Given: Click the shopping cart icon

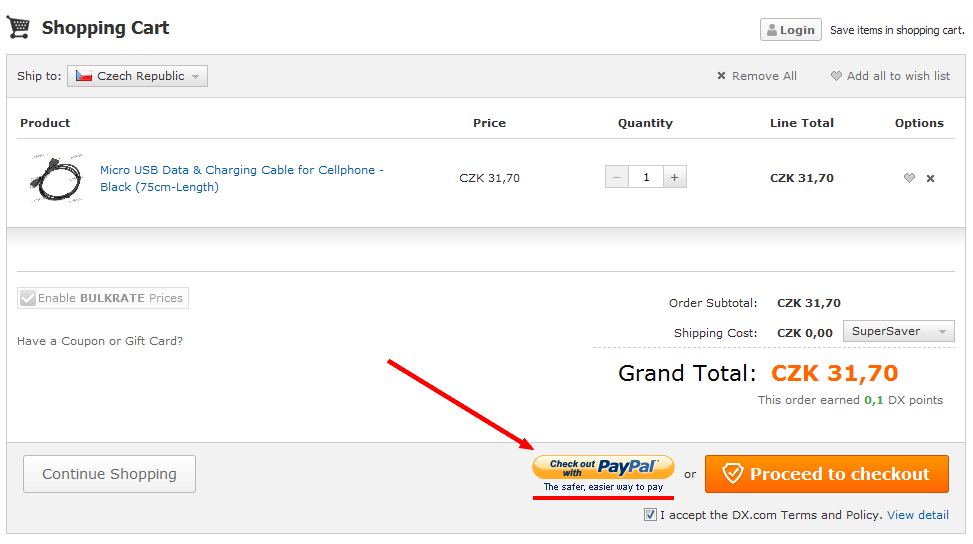Looking at the screenshot, I should click(19, 27).
